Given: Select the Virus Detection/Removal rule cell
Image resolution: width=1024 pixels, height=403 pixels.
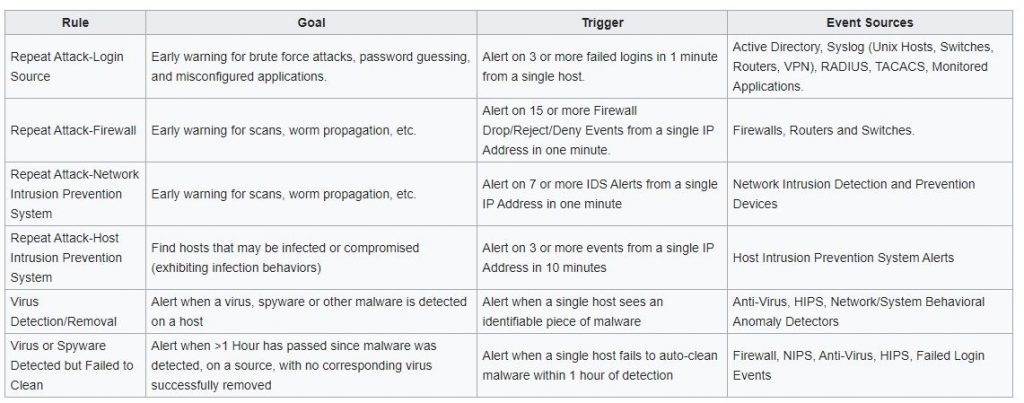Looking at the screenshot, I should click(75, 312).
